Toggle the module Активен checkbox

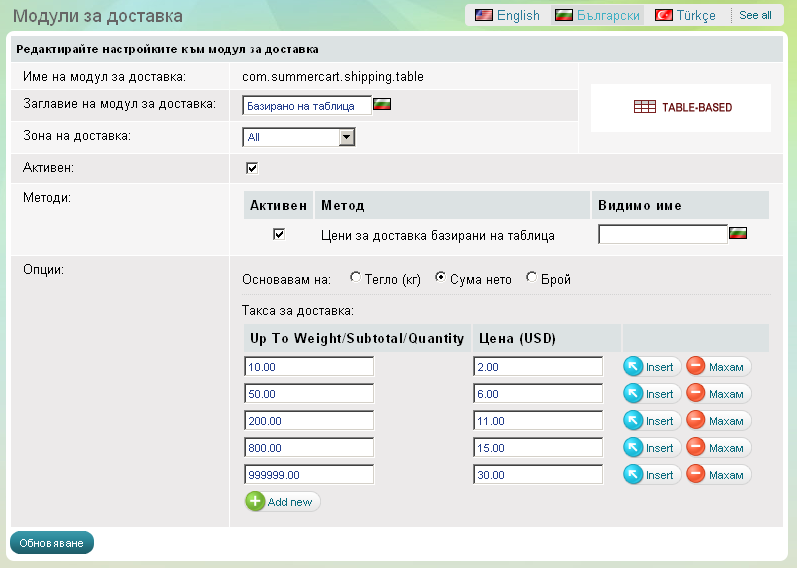(252, 167)
